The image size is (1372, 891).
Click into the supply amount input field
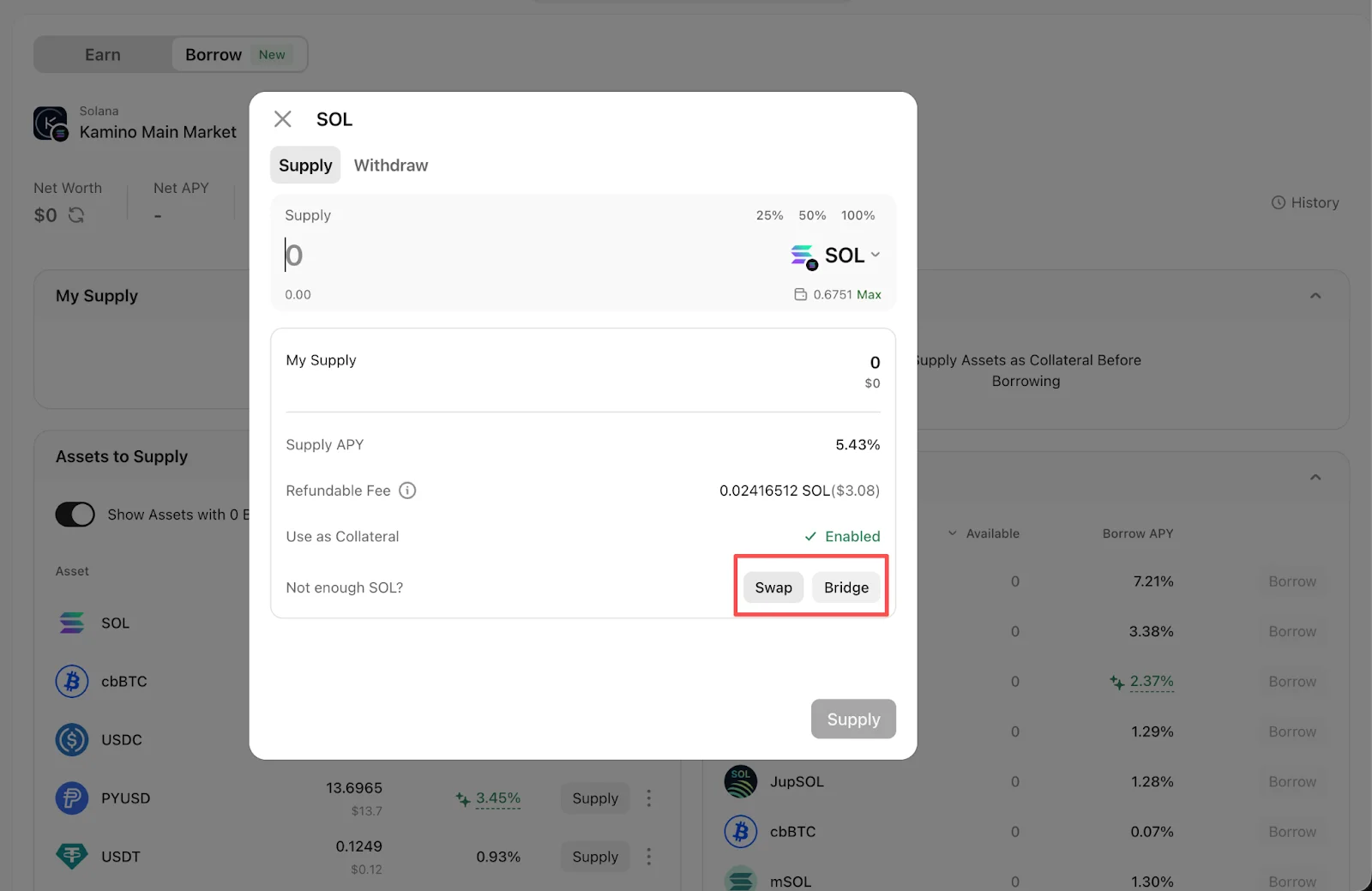coord(514,256)
